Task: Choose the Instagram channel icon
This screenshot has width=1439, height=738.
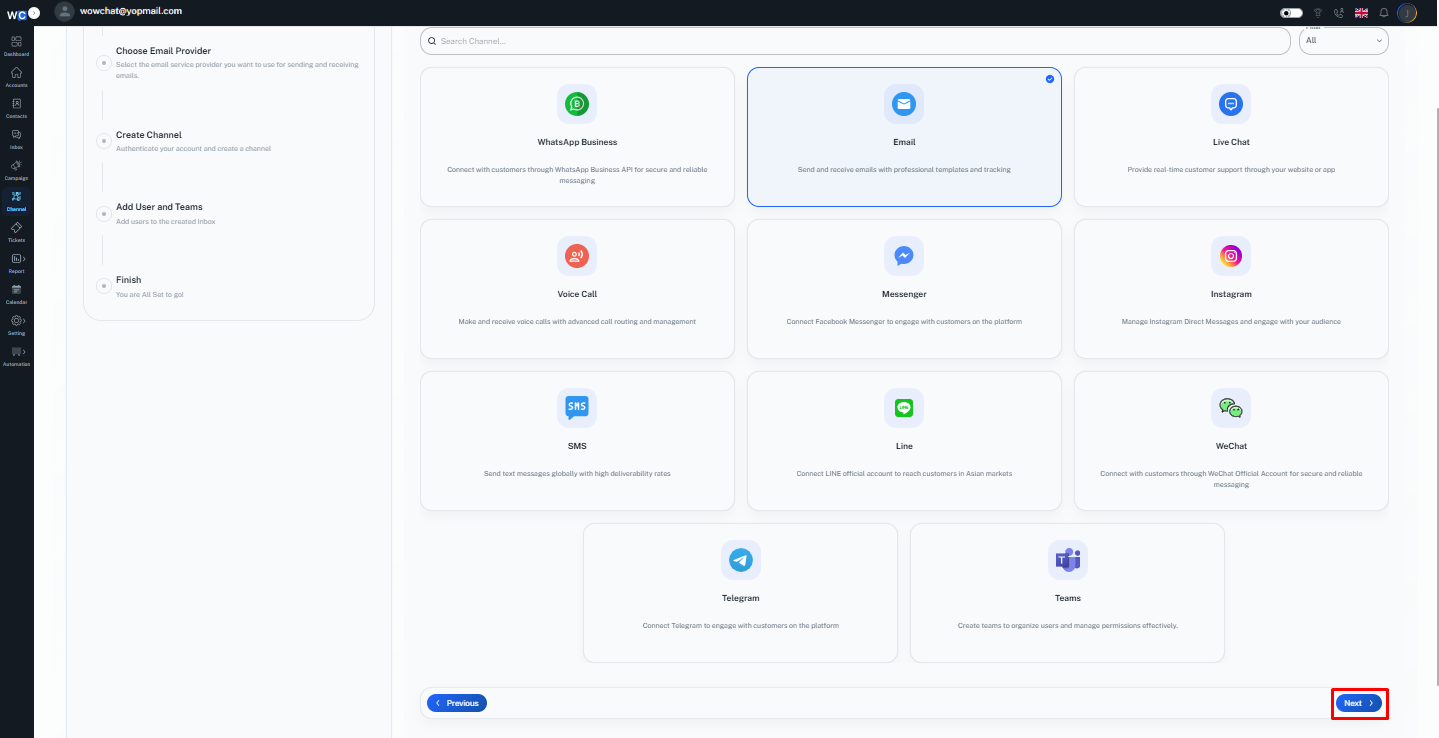Action: [1231, 256]
